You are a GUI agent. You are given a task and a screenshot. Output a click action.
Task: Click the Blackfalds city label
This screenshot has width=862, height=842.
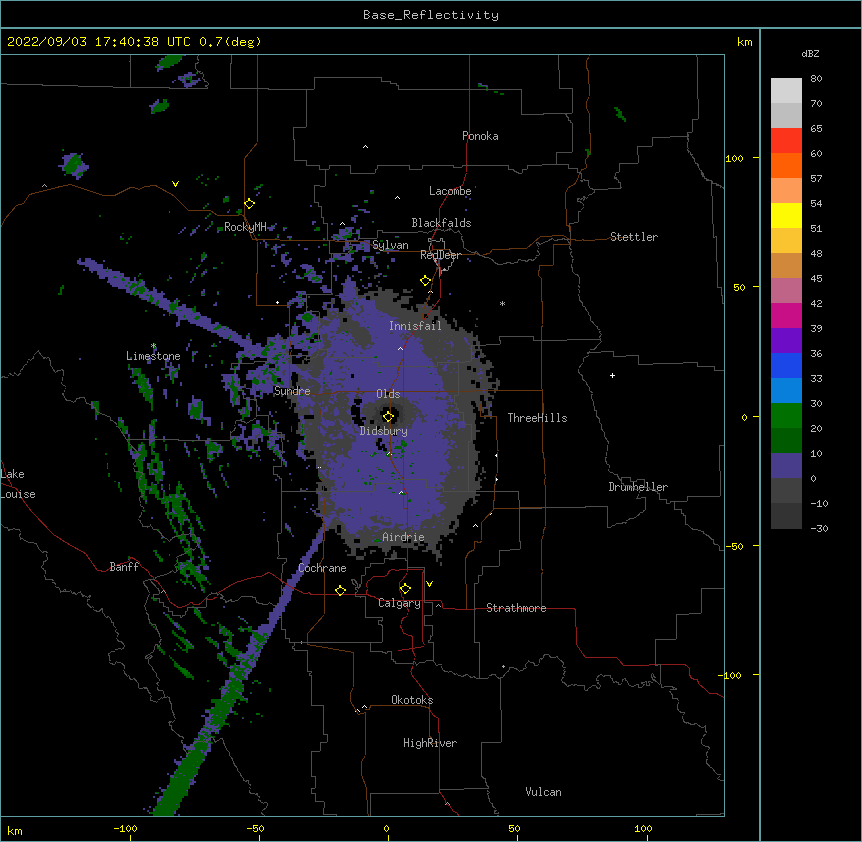(441, 223)
